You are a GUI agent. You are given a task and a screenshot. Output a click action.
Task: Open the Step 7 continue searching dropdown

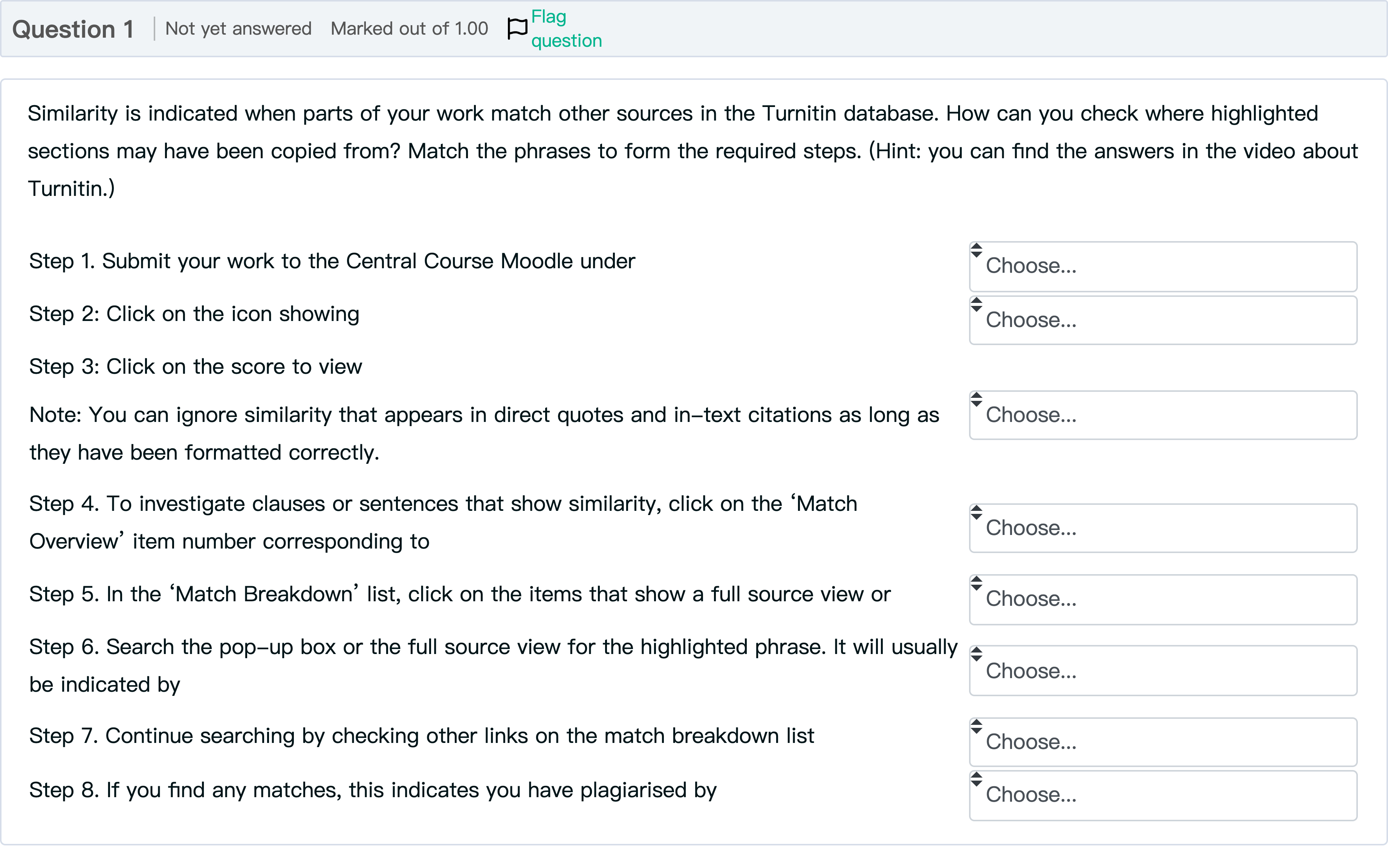tap(1162, 742)
